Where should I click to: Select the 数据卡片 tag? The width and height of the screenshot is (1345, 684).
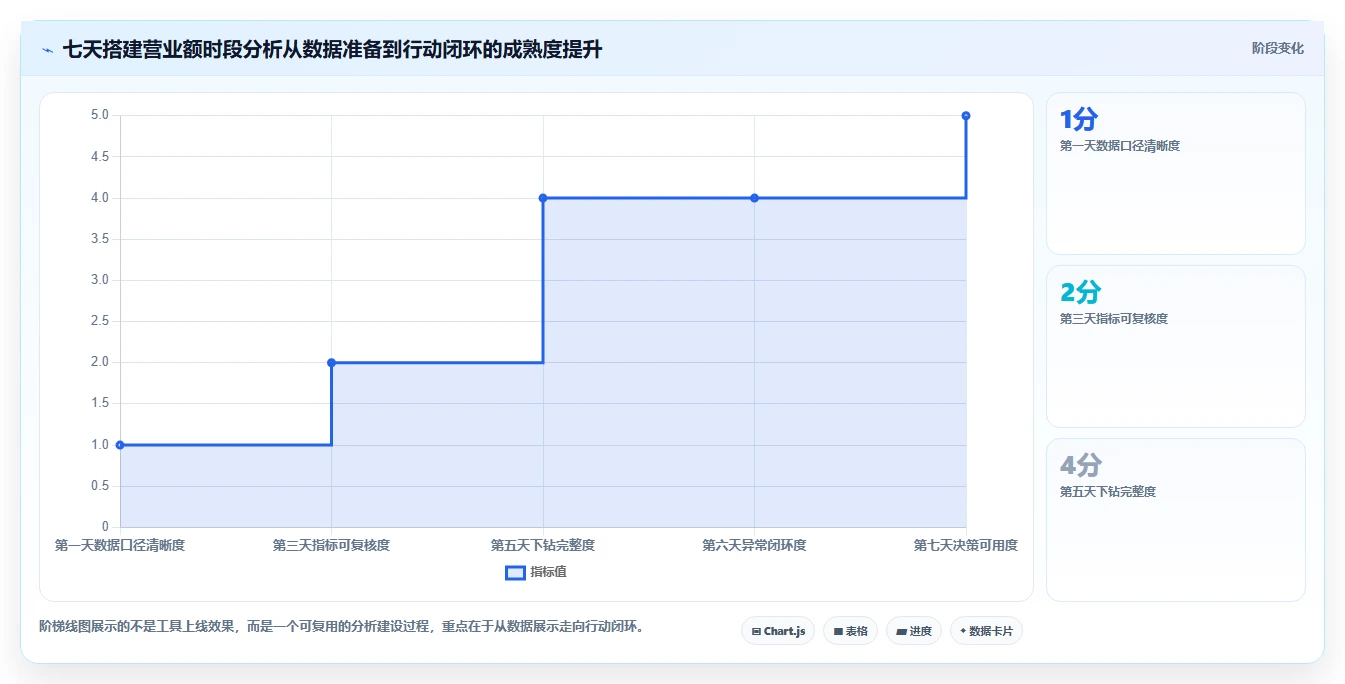pyautogui.click(x=986, y=631)
